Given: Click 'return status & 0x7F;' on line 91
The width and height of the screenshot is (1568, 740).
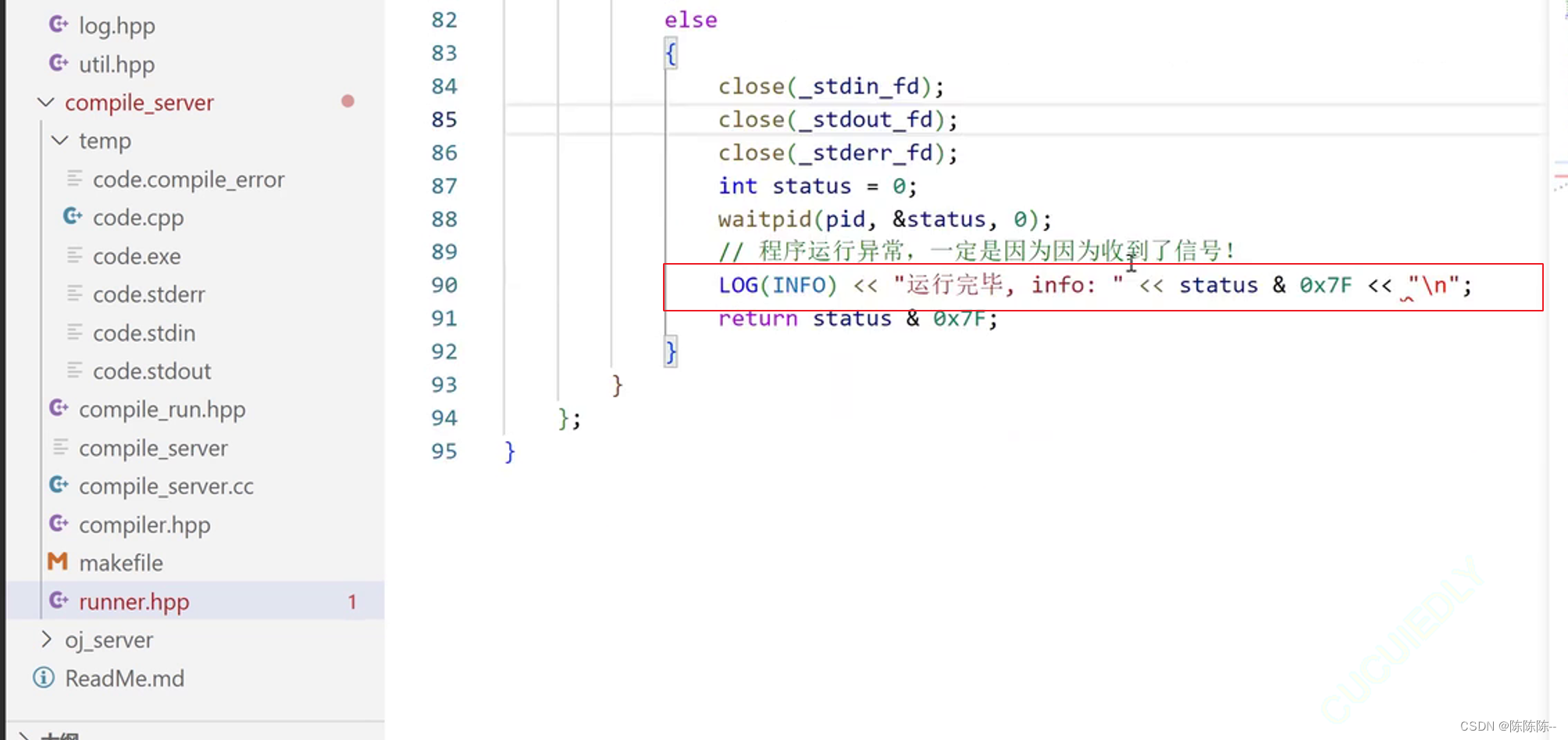Looking at the screenshot, I should pyautogui.click(x=858, y=318).
